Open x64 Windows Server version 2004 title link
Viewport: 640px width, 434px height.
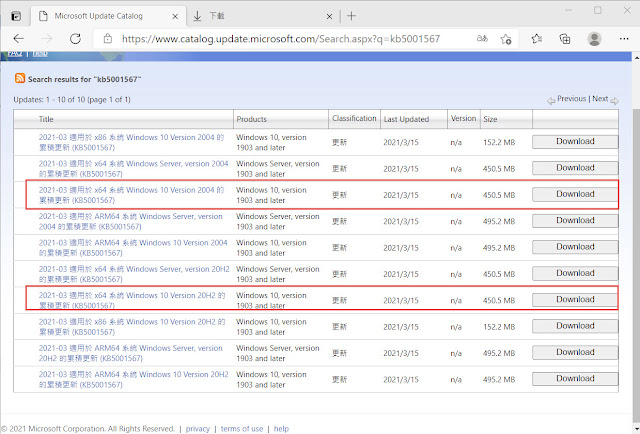(133, 169)
